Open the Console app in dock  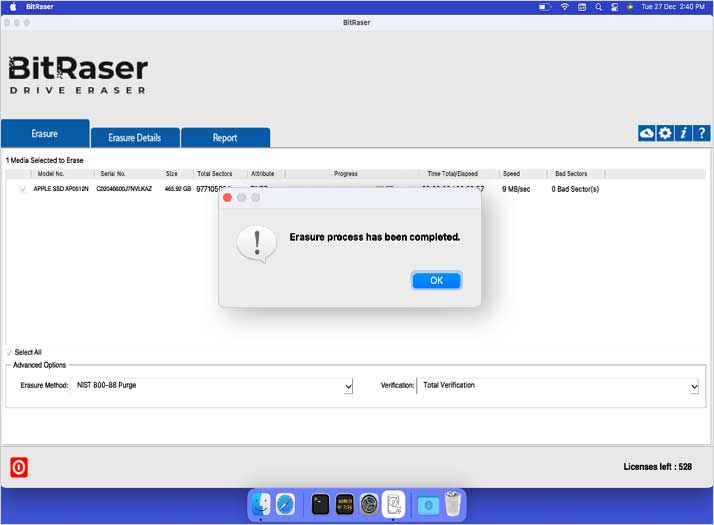click(x=345, y=505)
